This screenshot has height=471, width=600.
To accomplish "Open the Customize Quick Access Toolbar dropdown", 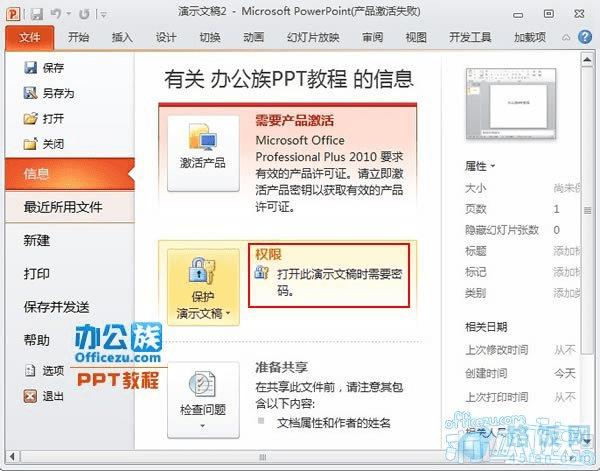I will click(x=103, y=15).
